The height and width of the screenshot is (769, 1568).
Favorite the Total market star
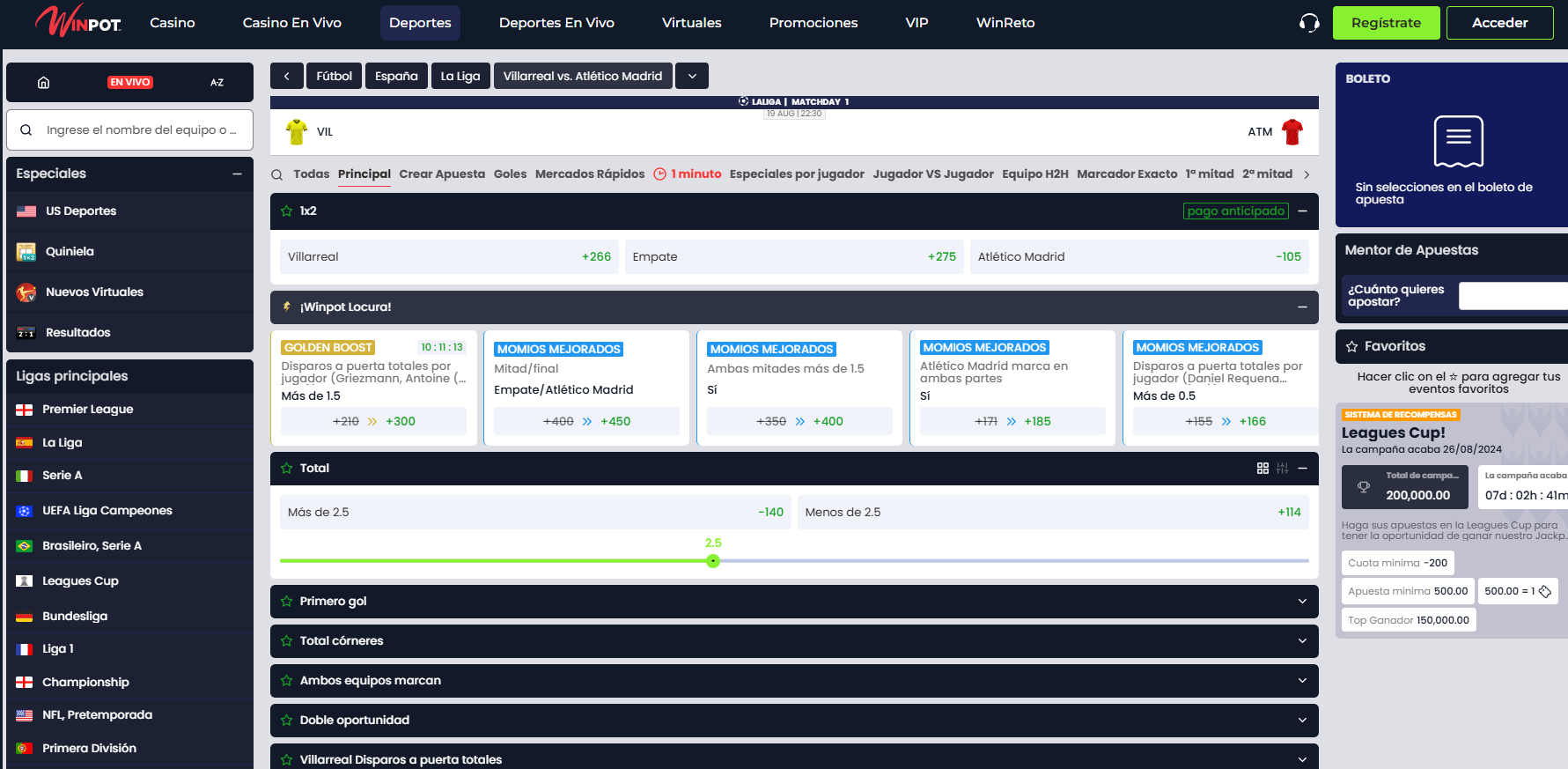pos(286,469)
